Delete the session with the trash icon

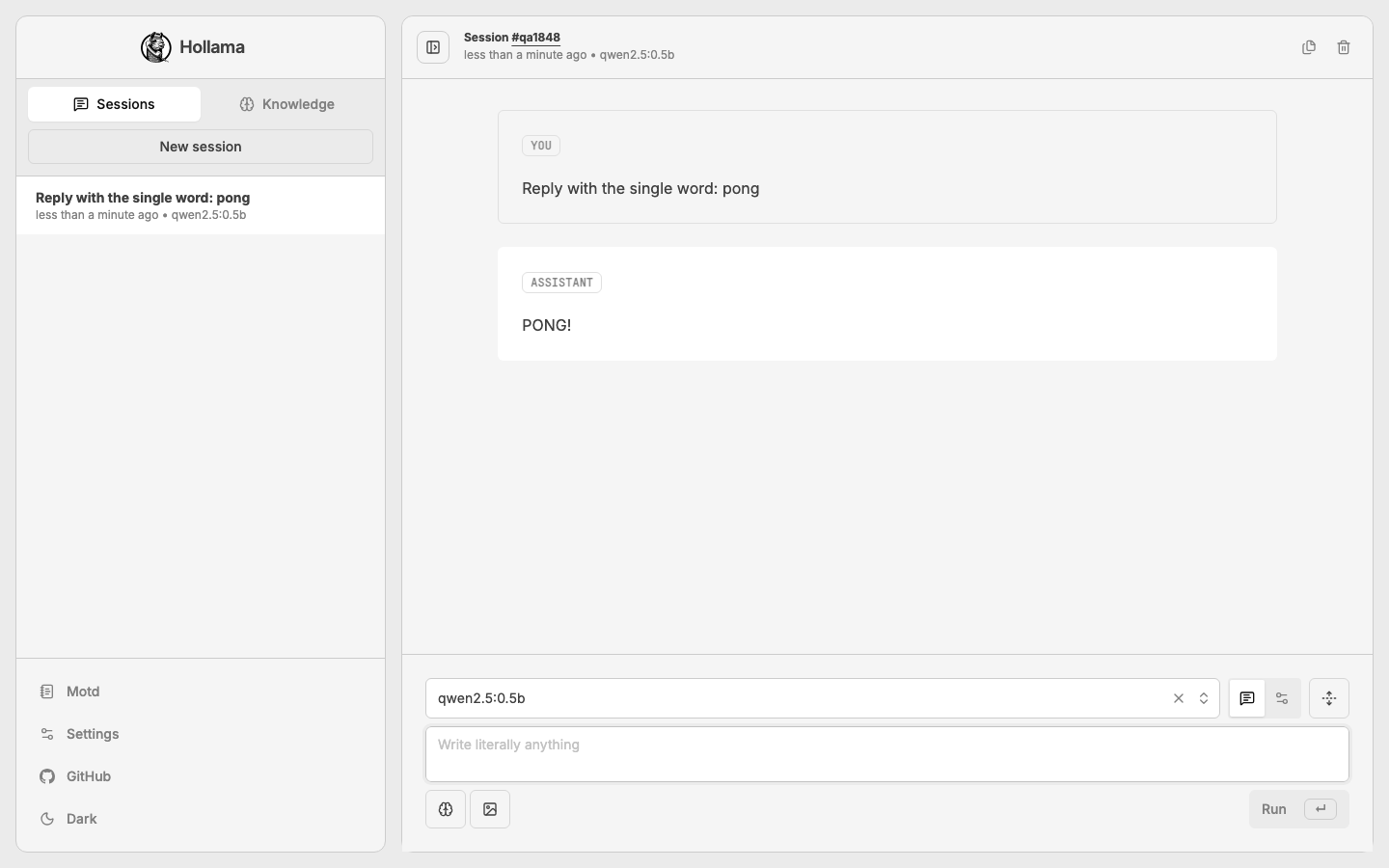[x=1344, y=47]
